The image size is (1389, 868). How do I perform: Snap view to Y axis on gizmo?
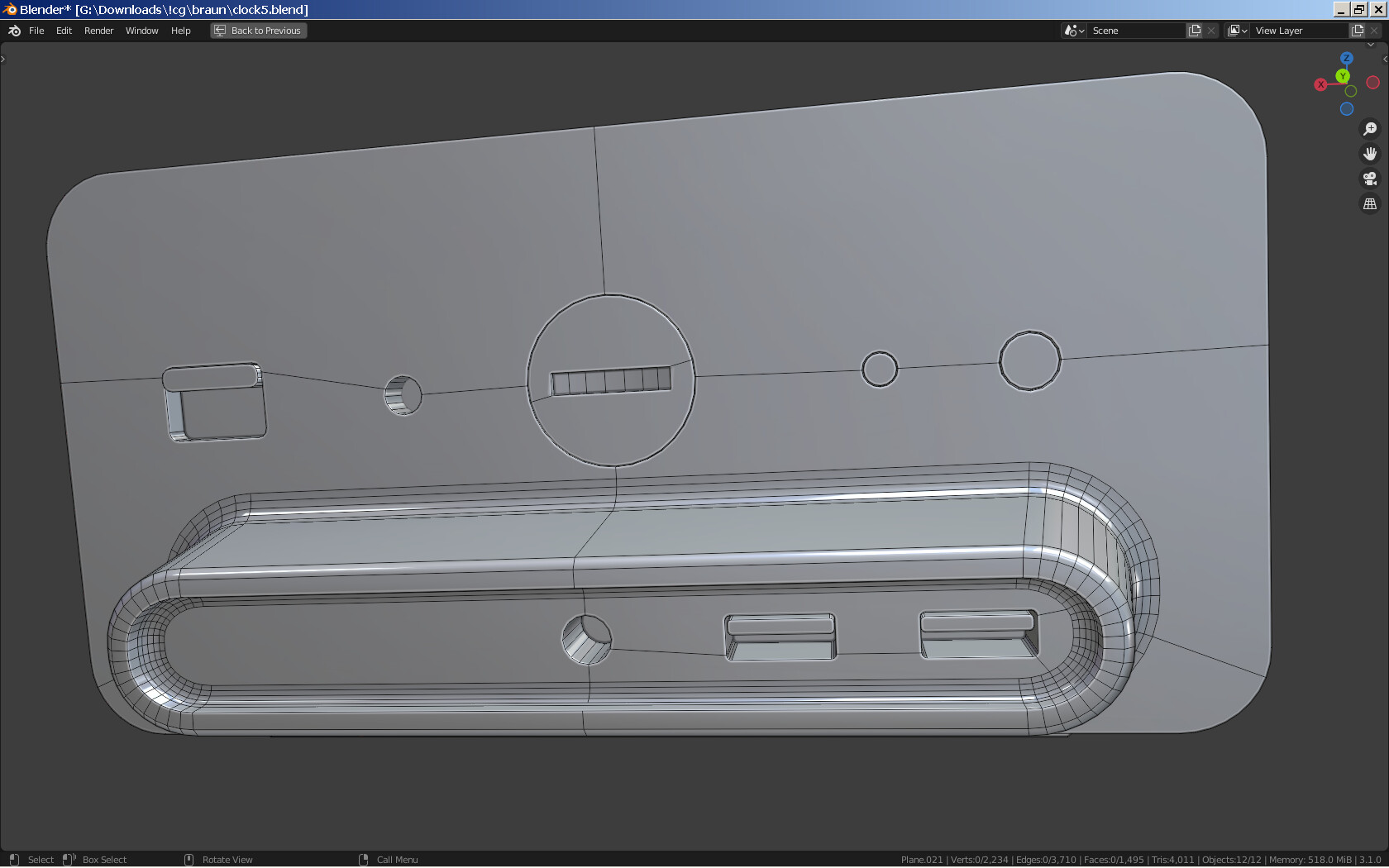pos(1343,76)
